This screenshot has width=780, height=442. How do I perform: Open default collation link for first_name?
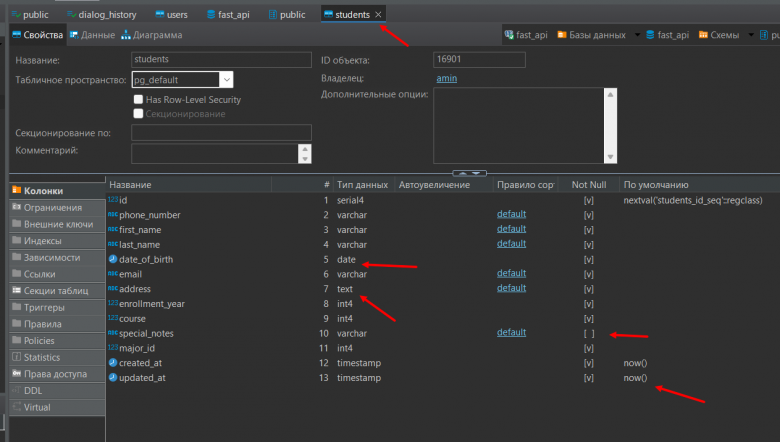pos(511,229)
